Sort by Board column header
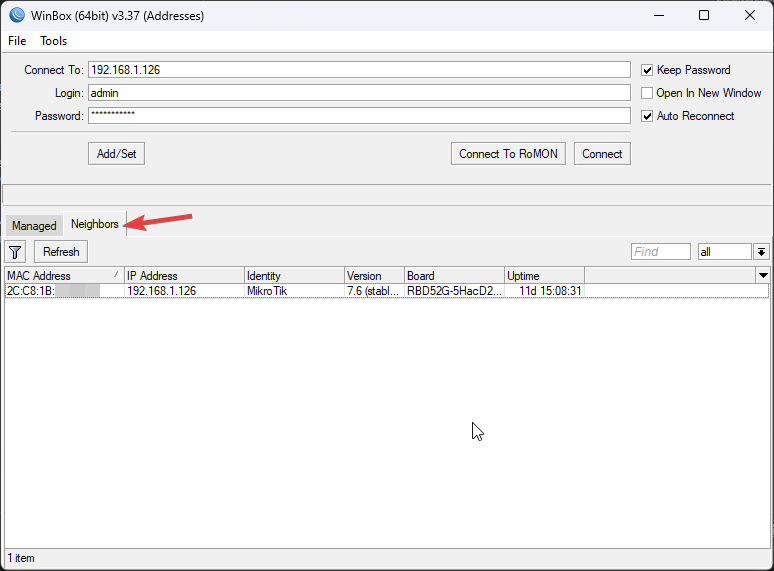The image size is (774, 571). click(x=454, y=275)
